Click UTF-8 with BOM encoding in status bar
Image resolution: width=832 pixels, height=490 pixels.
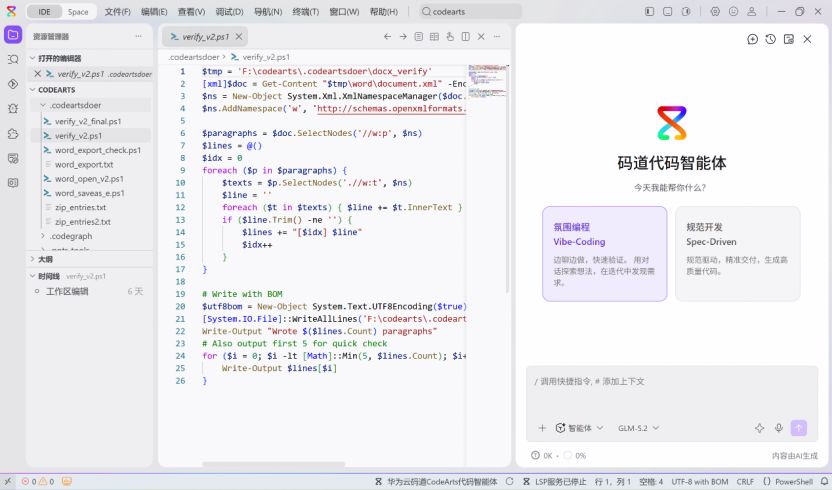click(x=700, y=482)
